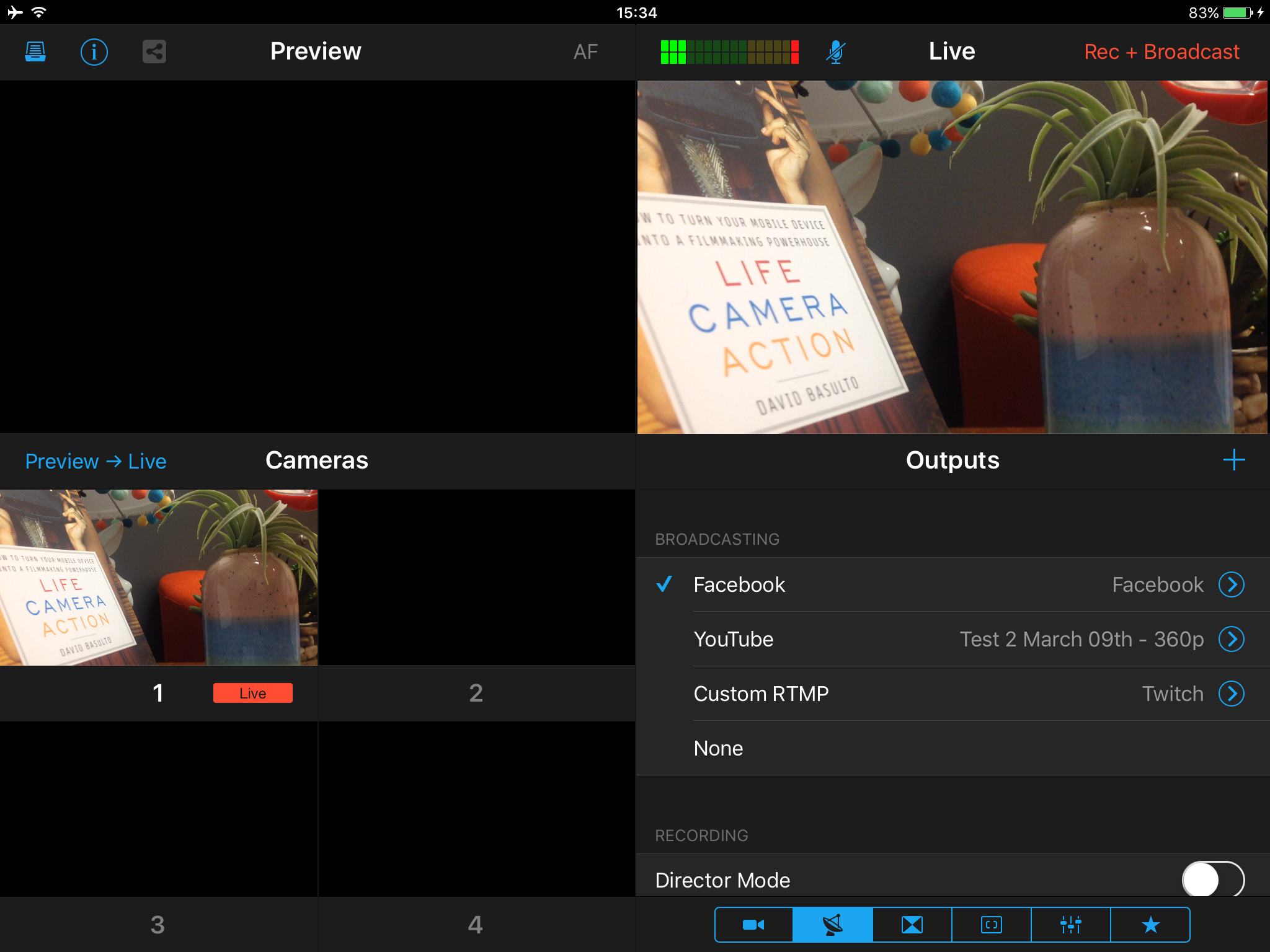Select the satellite dish outputs tab

point(833,925)
